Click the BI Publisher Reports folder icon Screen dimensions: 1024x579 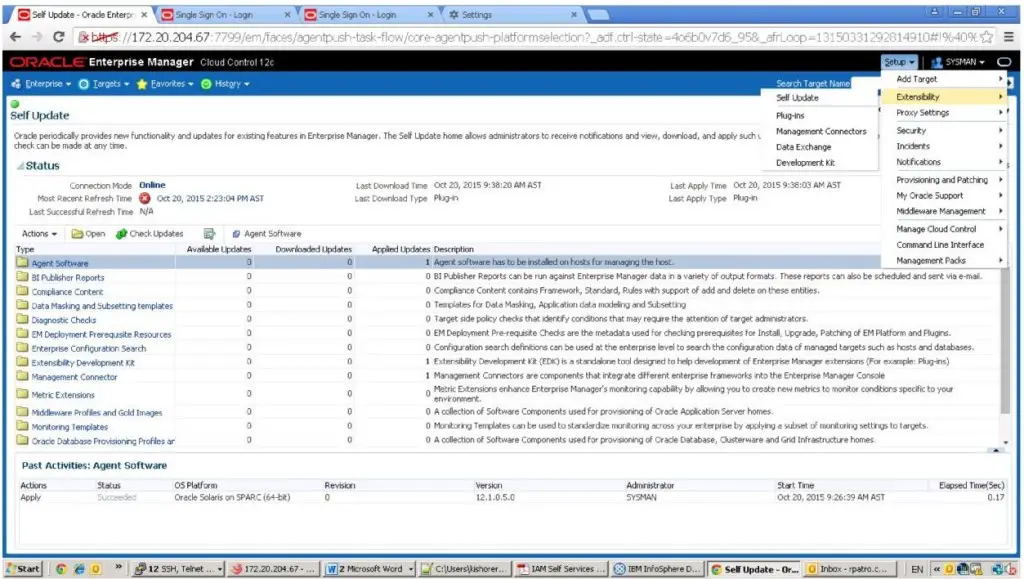(x=22, y=278)
